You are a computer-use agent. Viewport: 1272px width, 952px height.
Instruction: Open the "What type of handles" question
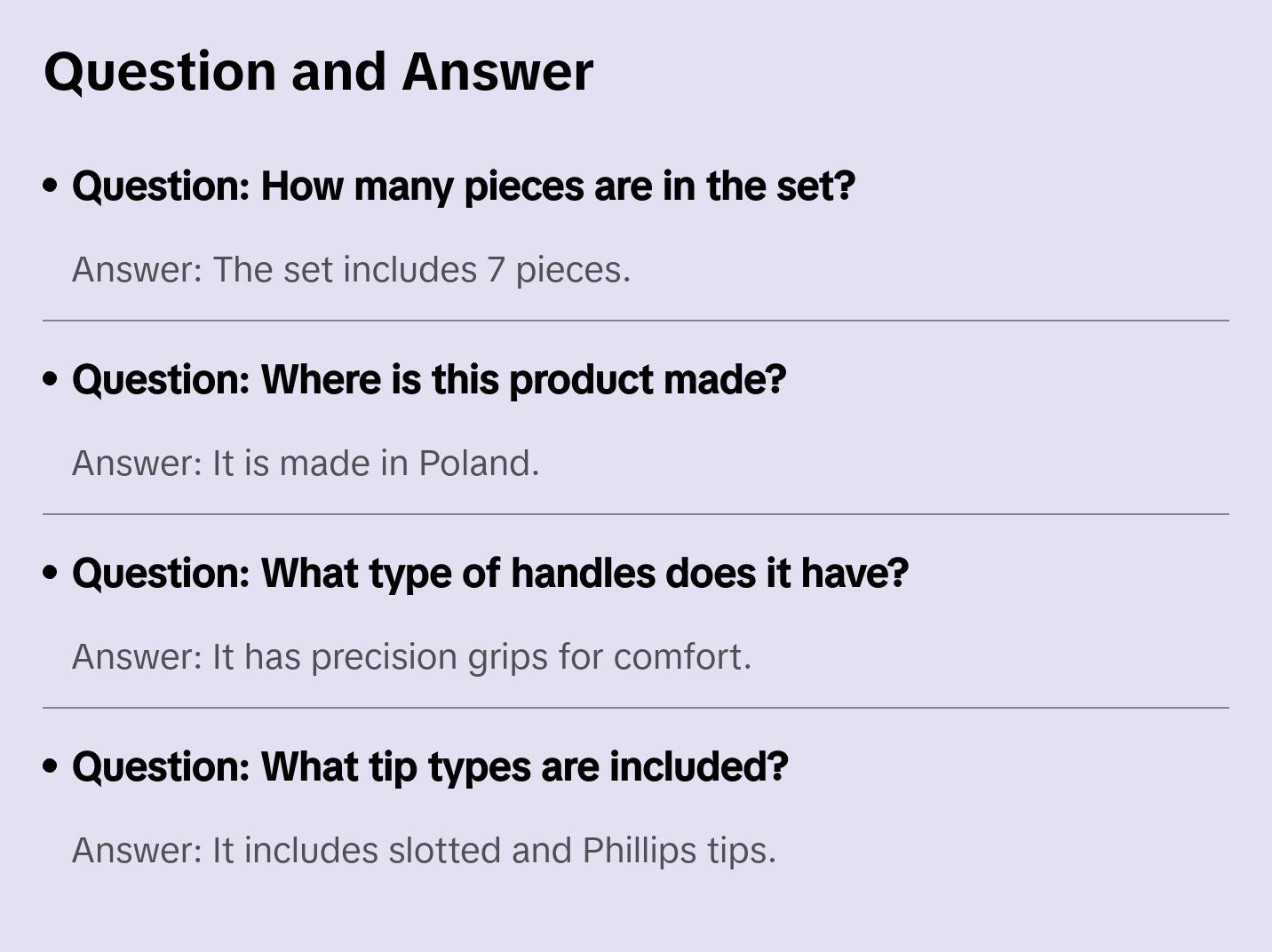click(x=490, y=574)
